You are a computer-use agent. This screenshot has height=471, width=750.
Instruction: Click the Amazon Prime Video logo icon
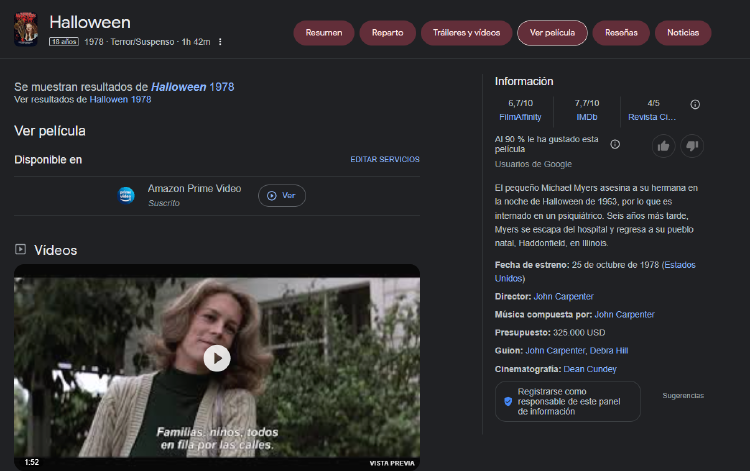coord(127,195)
